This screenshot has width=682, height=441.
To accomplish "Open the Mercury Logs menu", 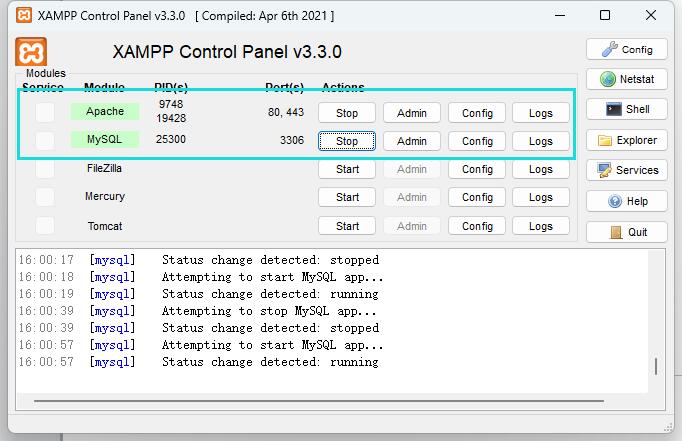I will tap(541, 197).
